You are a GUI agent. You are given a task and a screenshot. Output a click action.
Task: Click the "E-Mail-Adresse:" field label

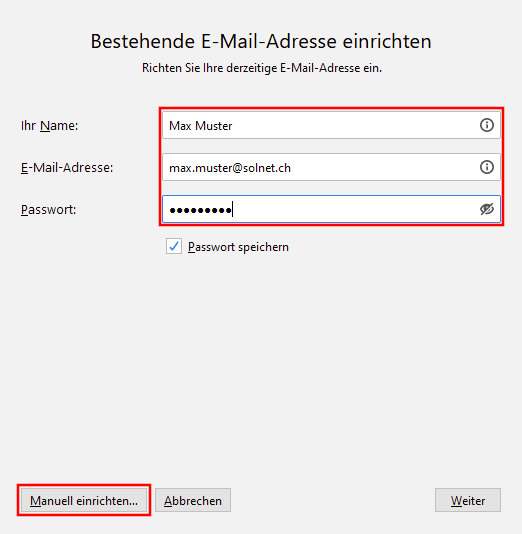67,168
